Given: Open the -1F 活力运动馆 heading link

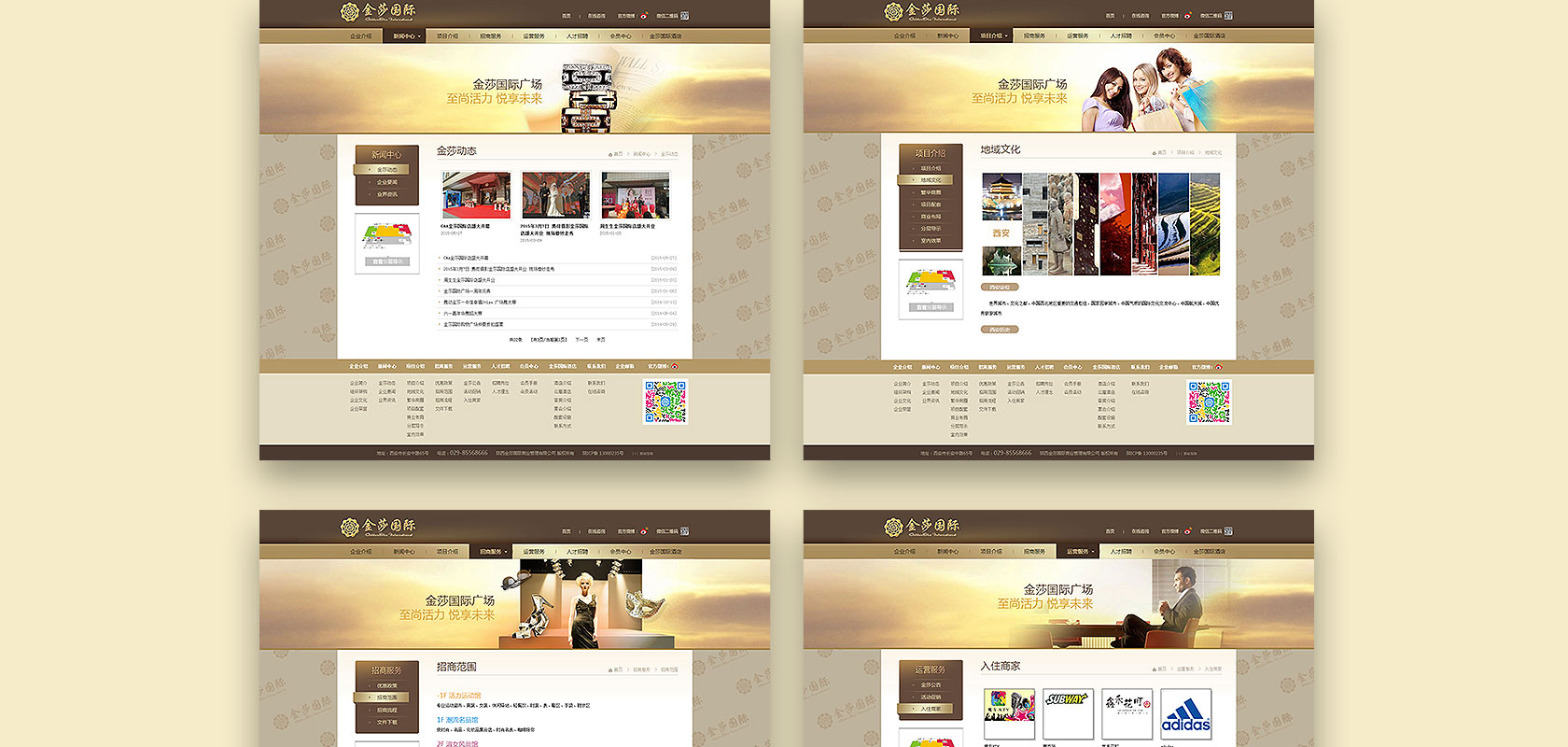Looking at the screenshot, I should tap(459, 696).
